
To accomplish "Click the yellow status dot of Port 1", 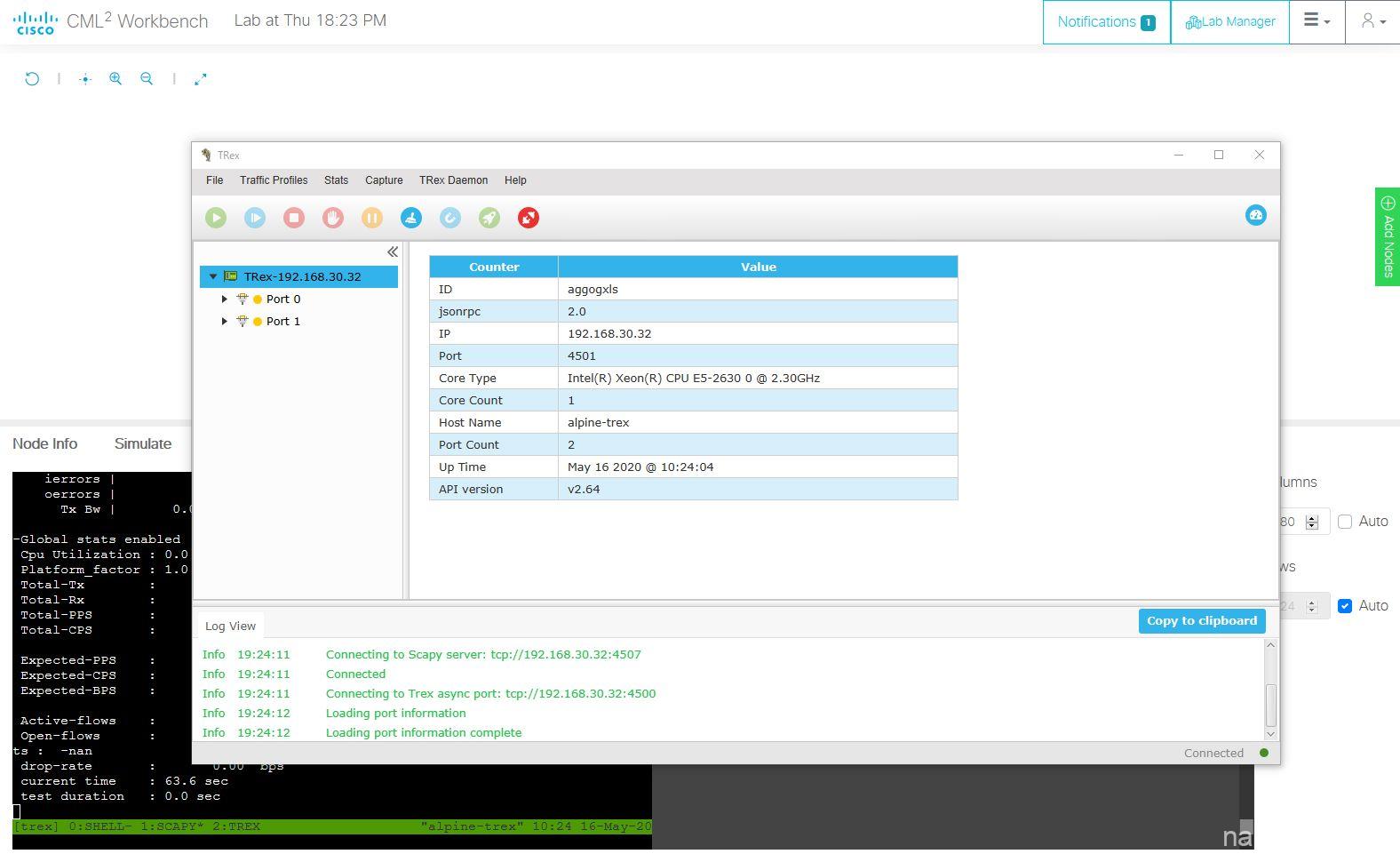I will coord(258,322).
